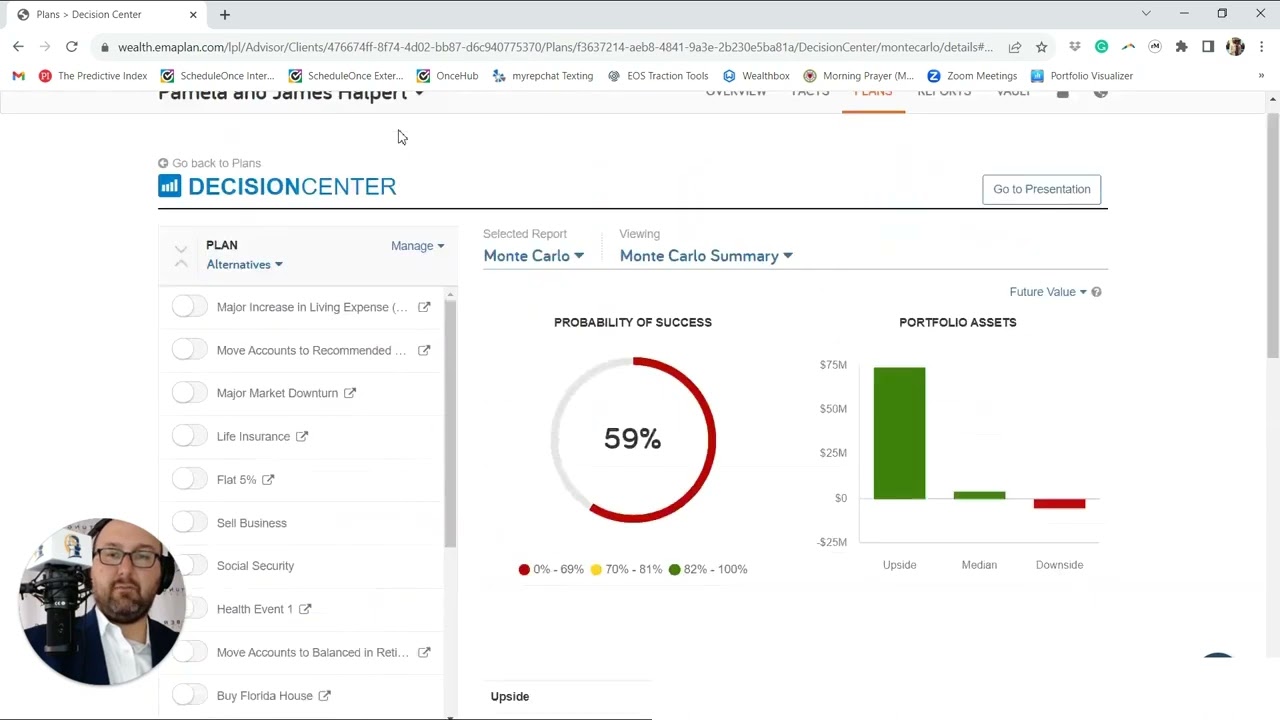
Task: Open the Grammarly extension icon
Action: tap(1101, 47)
